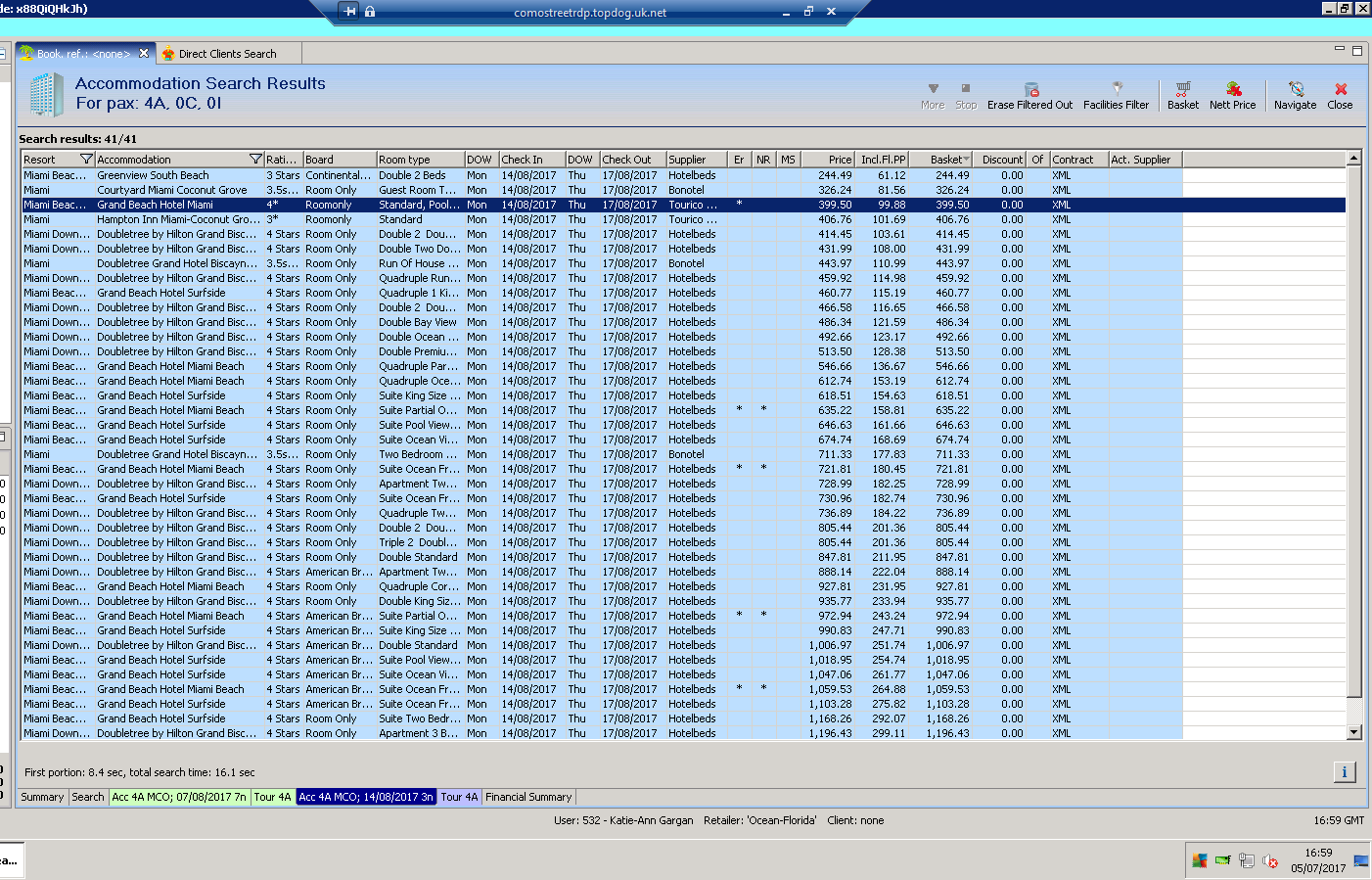Sort by the Incl.Fl.PP column header

pos(882,160)
